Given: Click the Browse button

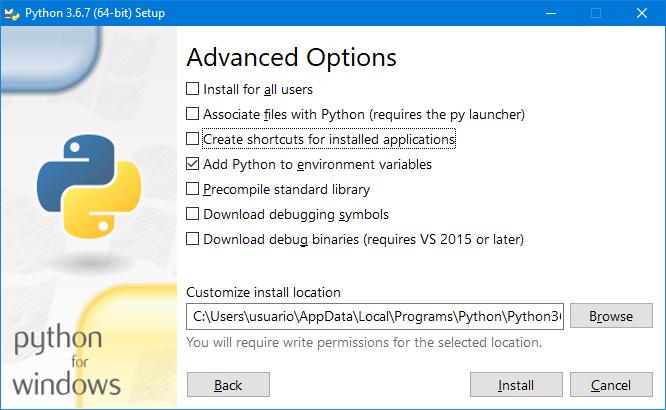Looking at the screenshot, I should (x=611, y=316).
